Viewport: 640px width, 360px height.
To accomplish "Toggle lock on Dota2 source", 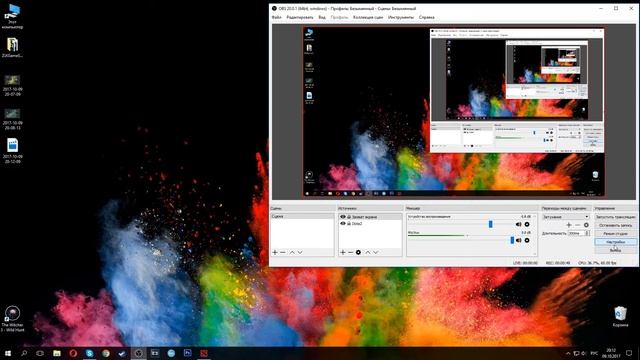I will (349, 223).
